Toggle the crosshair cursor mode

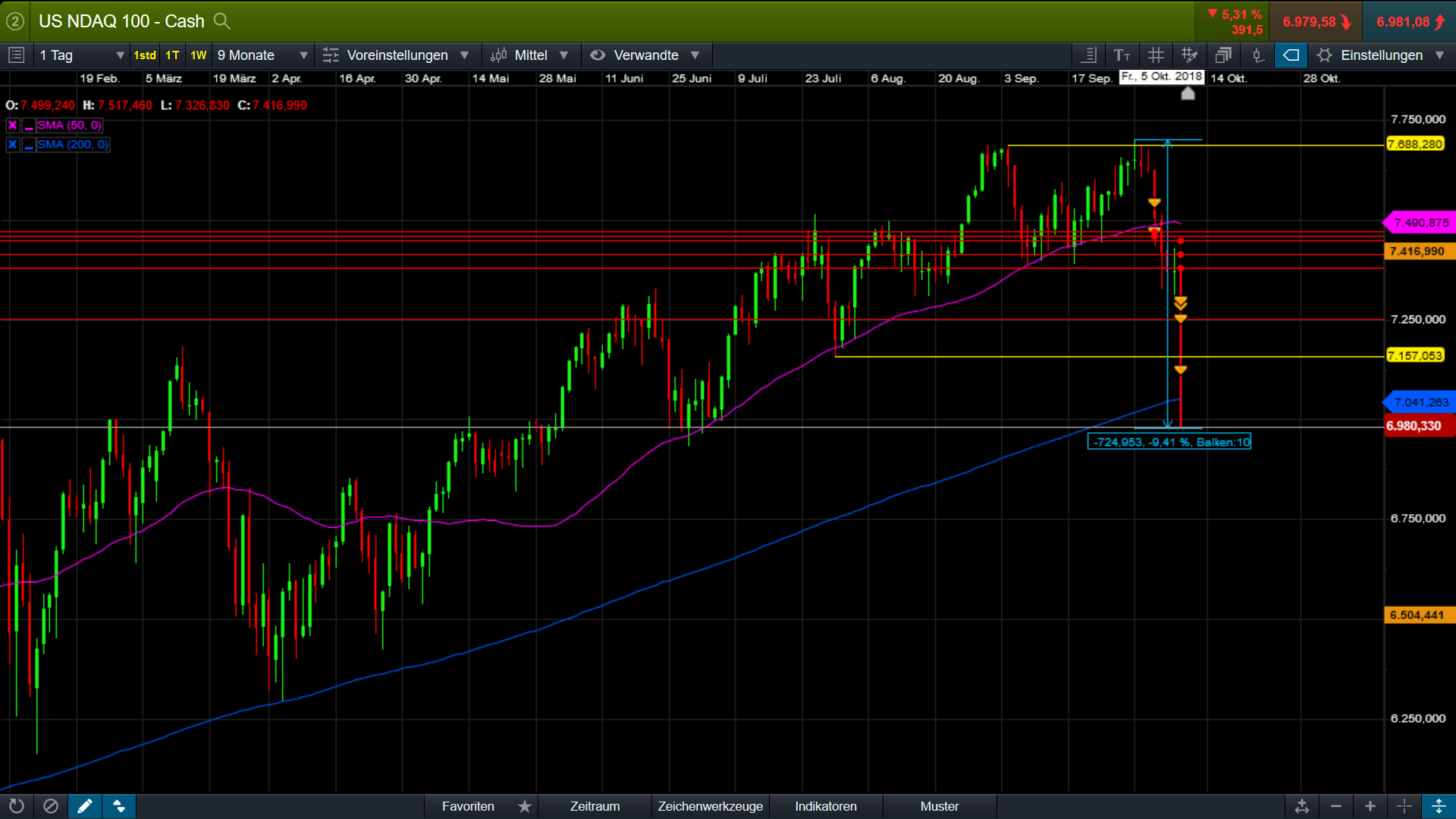(x=1404, y=806)
